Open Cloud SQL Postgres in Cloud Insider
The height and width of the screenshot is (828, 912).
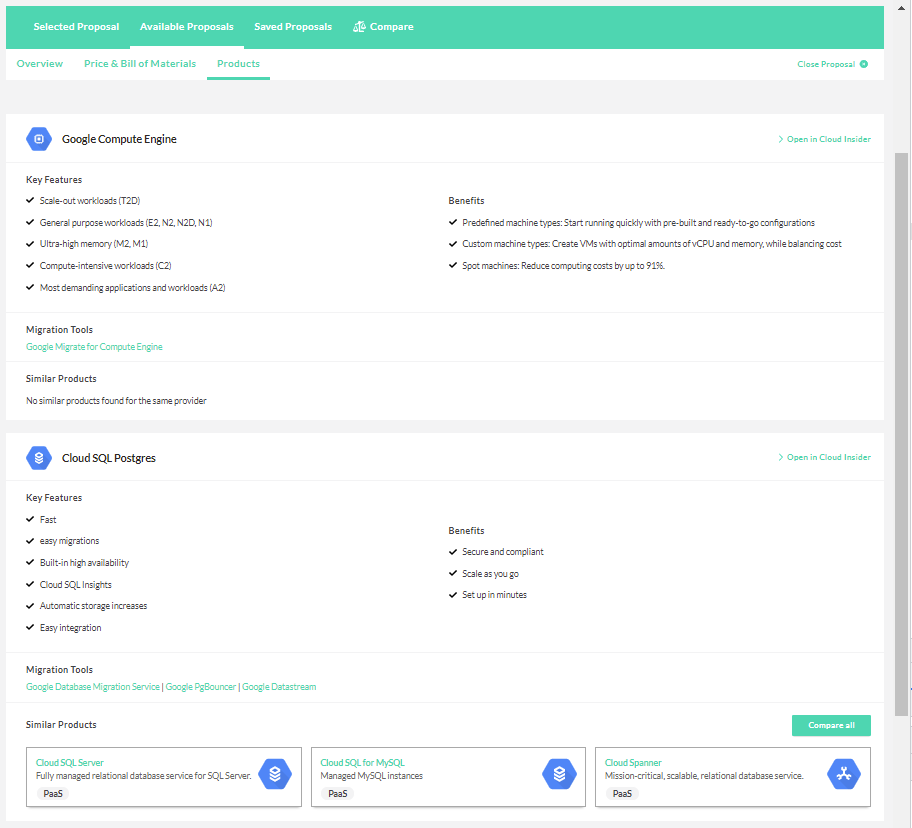pos(824,457)
